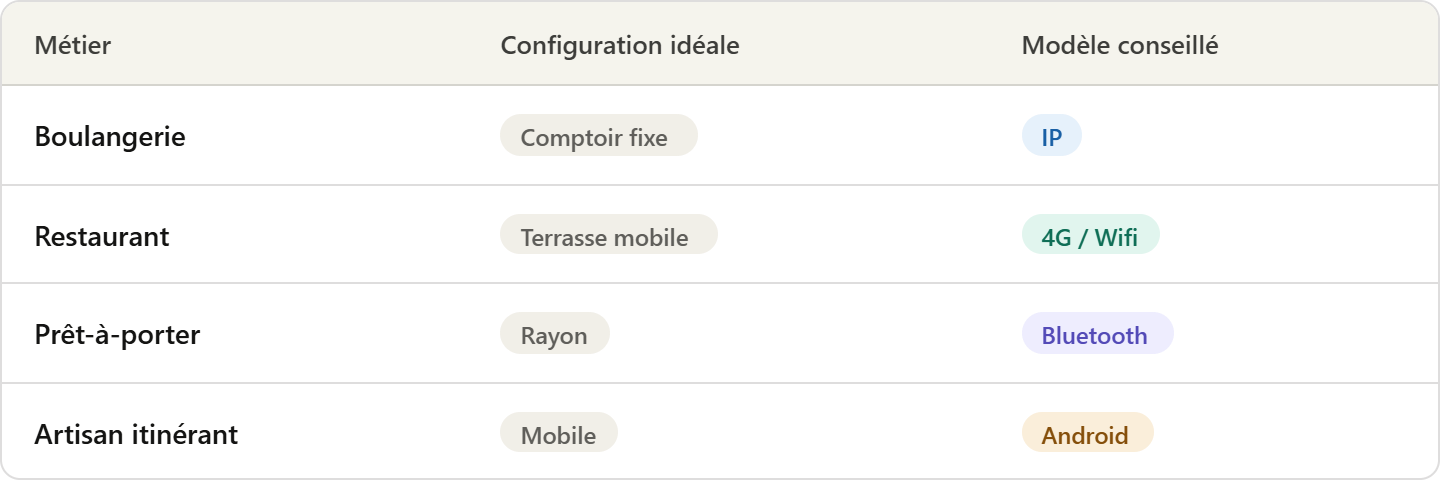Choose the purple Bluetooth badge
This screenshot has height=480, width=1440.
[1096, 334]
